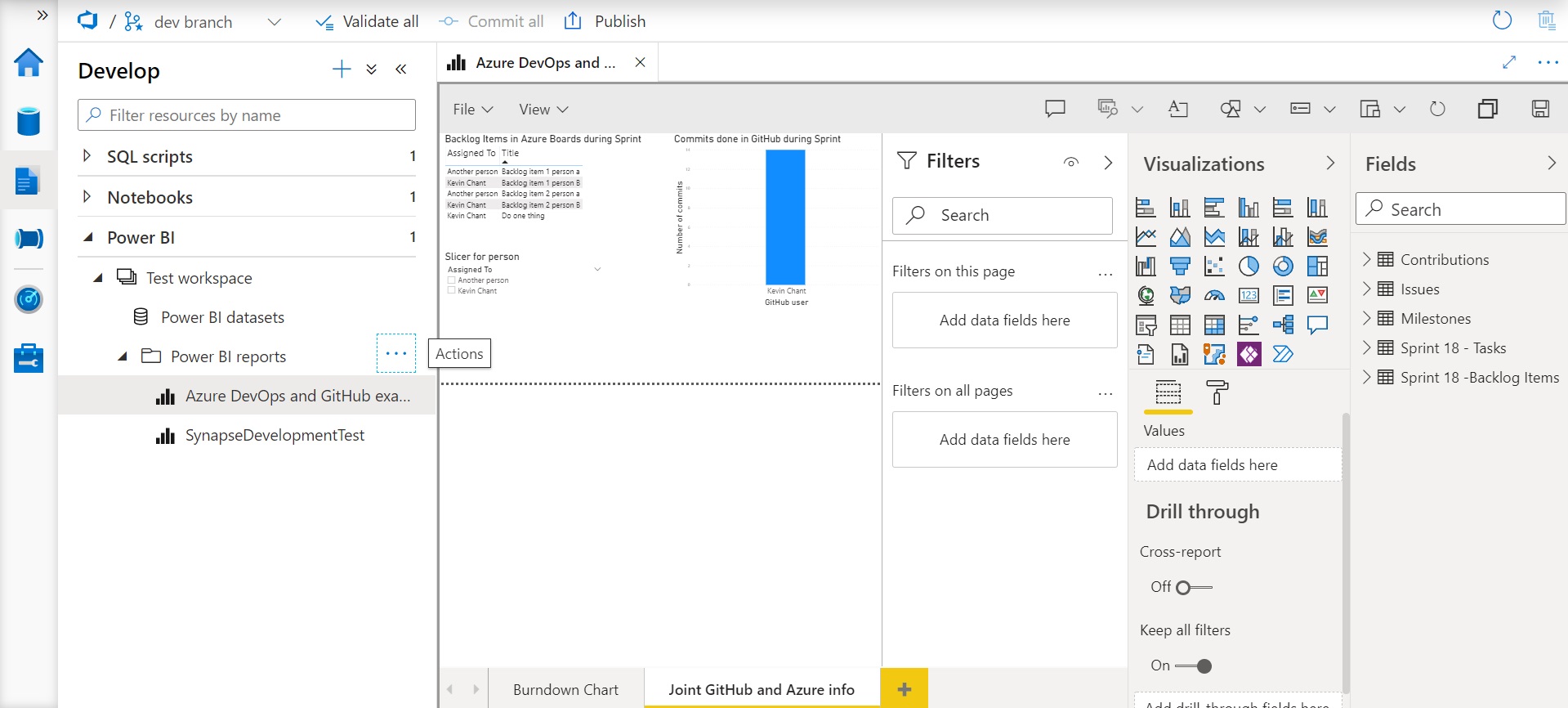The image size is (1568, 708).
Task: Select the treemap visualization
Action: click(1317, 266)
